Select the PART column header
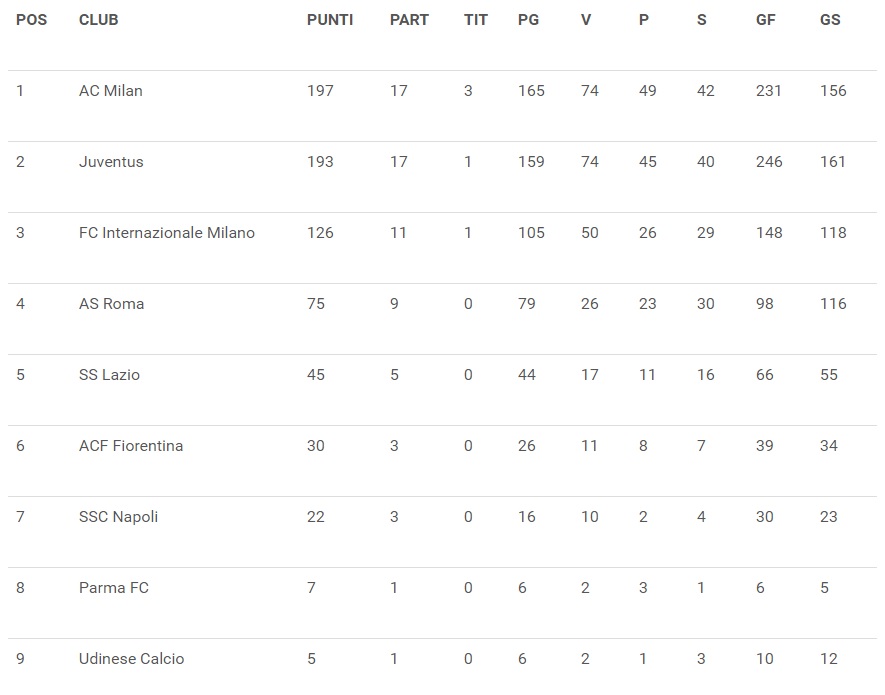Viewport: 885px width, 695px height. click(x=409, y=20)
